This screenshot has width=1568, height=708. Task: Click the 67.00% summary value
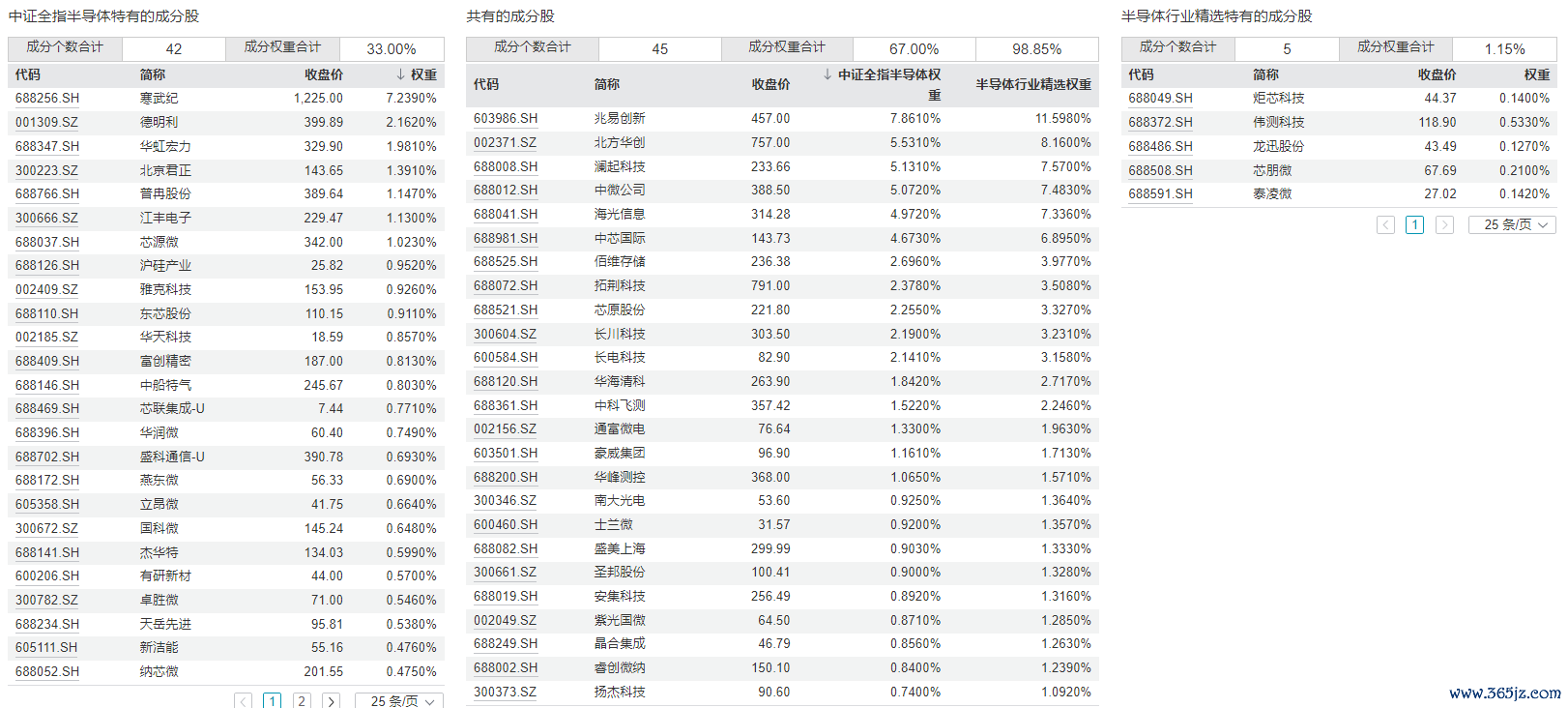(915, 49)
